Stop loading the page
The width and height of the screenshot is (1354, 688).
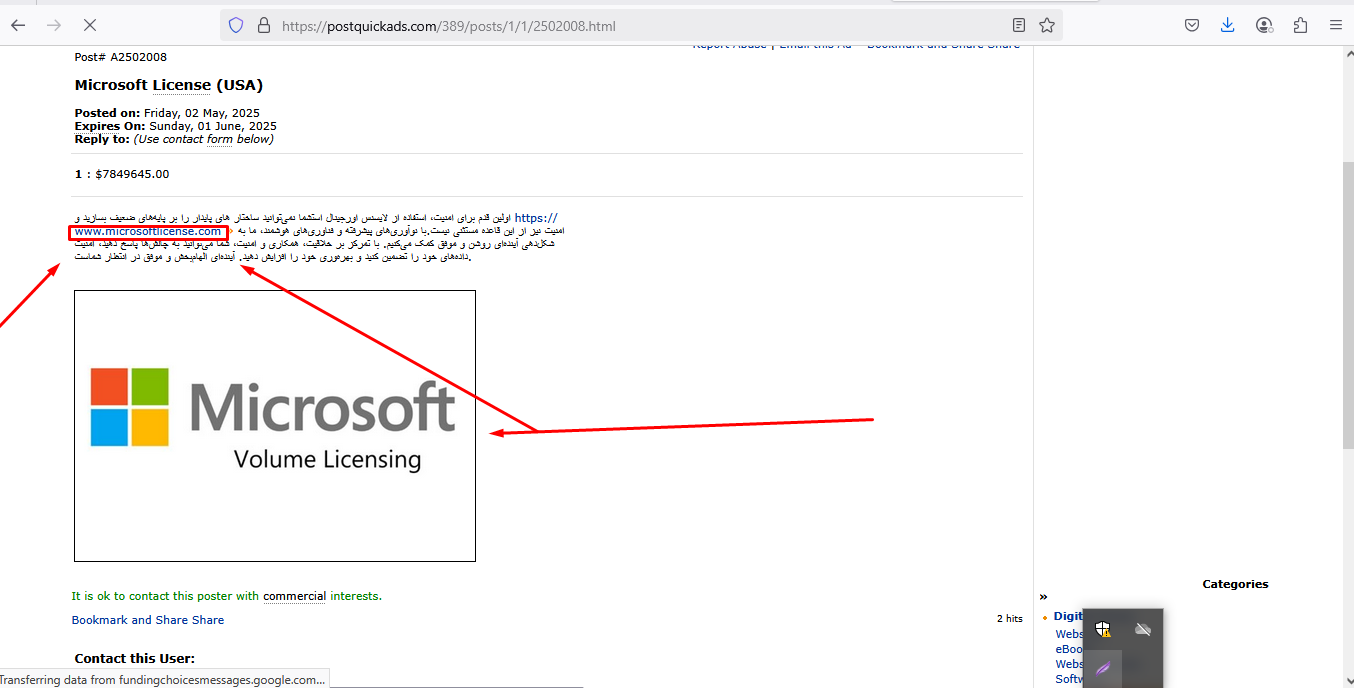pos(90,25)
